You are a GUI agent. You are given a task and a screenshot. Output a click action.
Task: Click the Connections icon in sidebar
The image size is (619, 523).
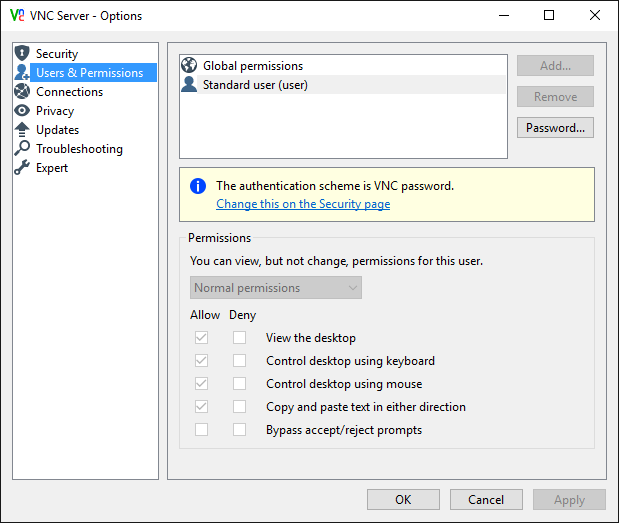coord(22,91)
